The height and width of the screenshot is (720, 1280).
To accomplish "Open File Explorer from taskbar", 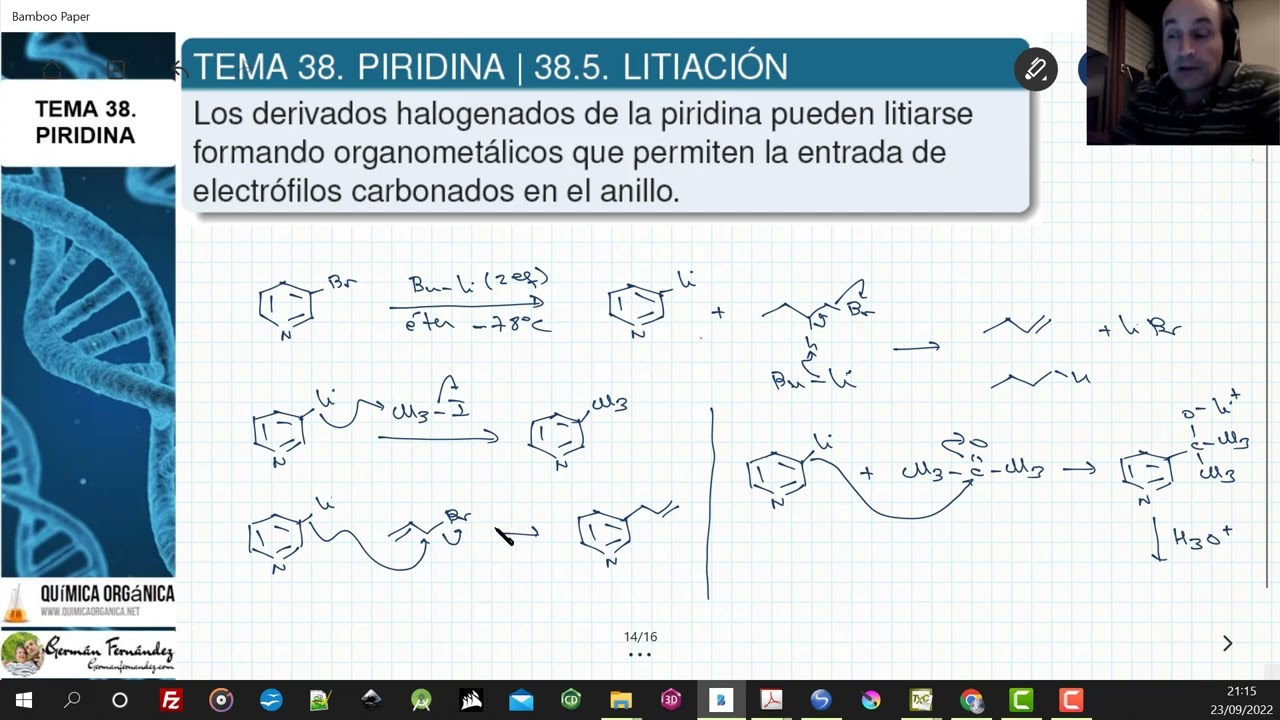I will coord(621,700).
